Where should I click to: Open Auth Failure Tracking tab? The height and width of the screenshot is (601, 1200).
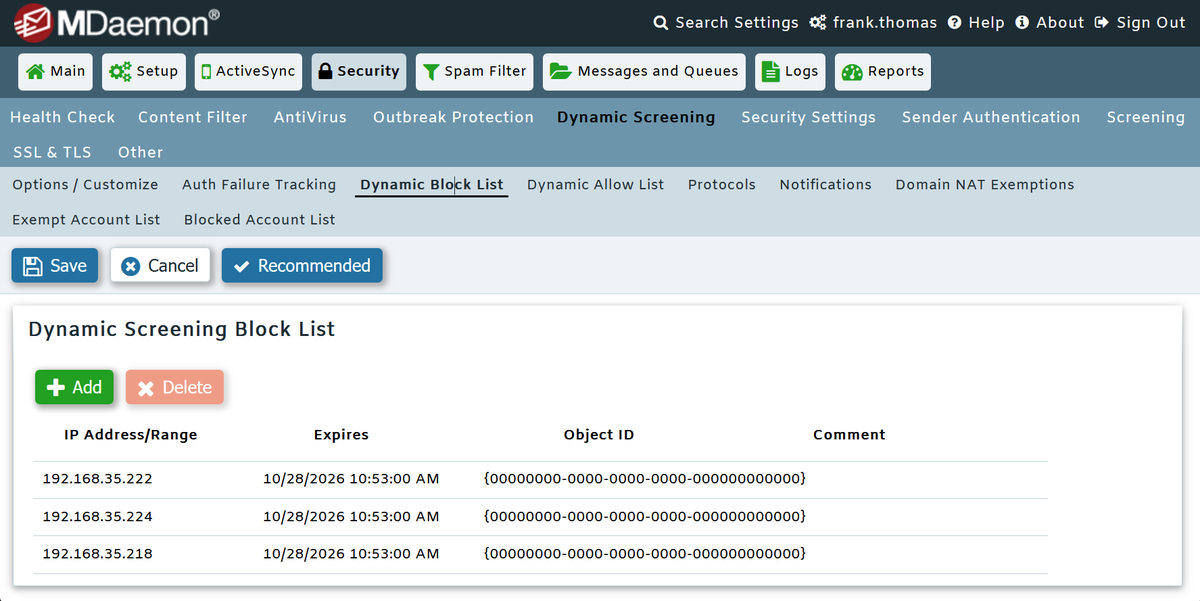259,185
